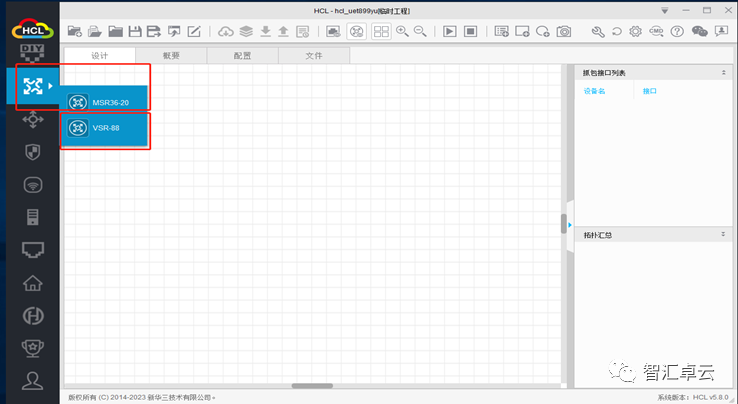Image resolution: width=738 pixels, height=404 pixels.
Task: Switch to the 配置 tab
Action: [x=242, y=56]
